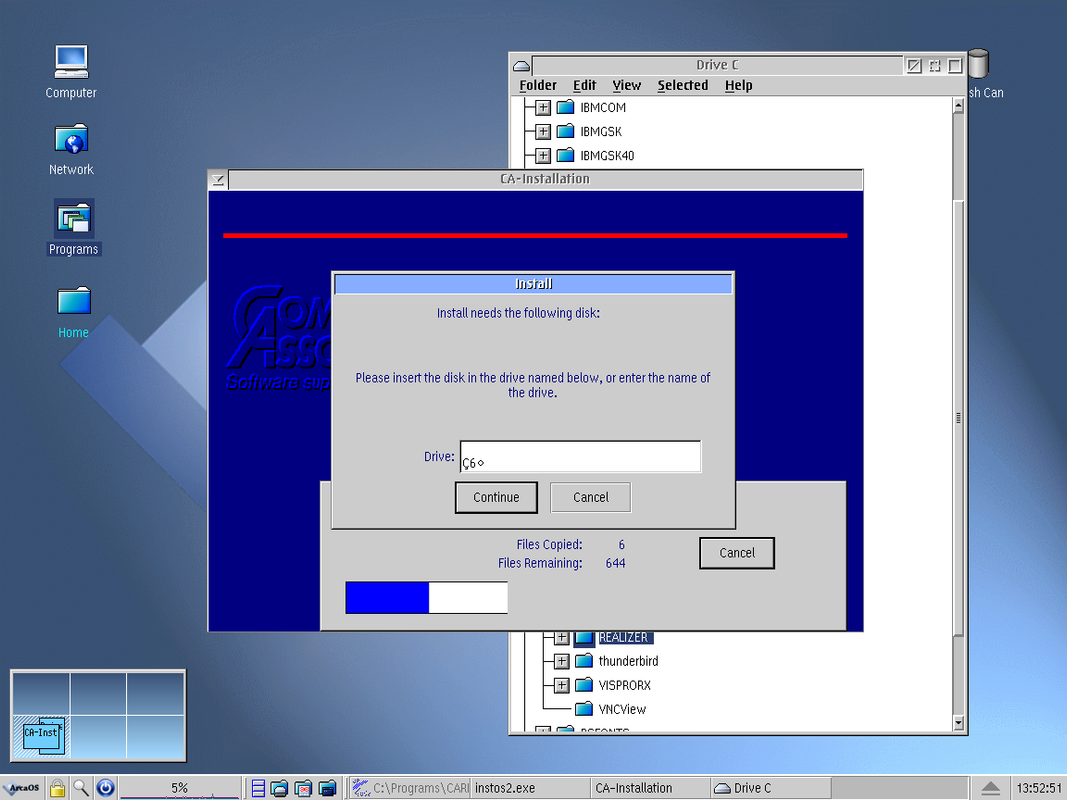This screenshot has height=800, width=1067.
Task: Click the 5% CPU meter in taskbar
Action: click(x=180, y=788)
